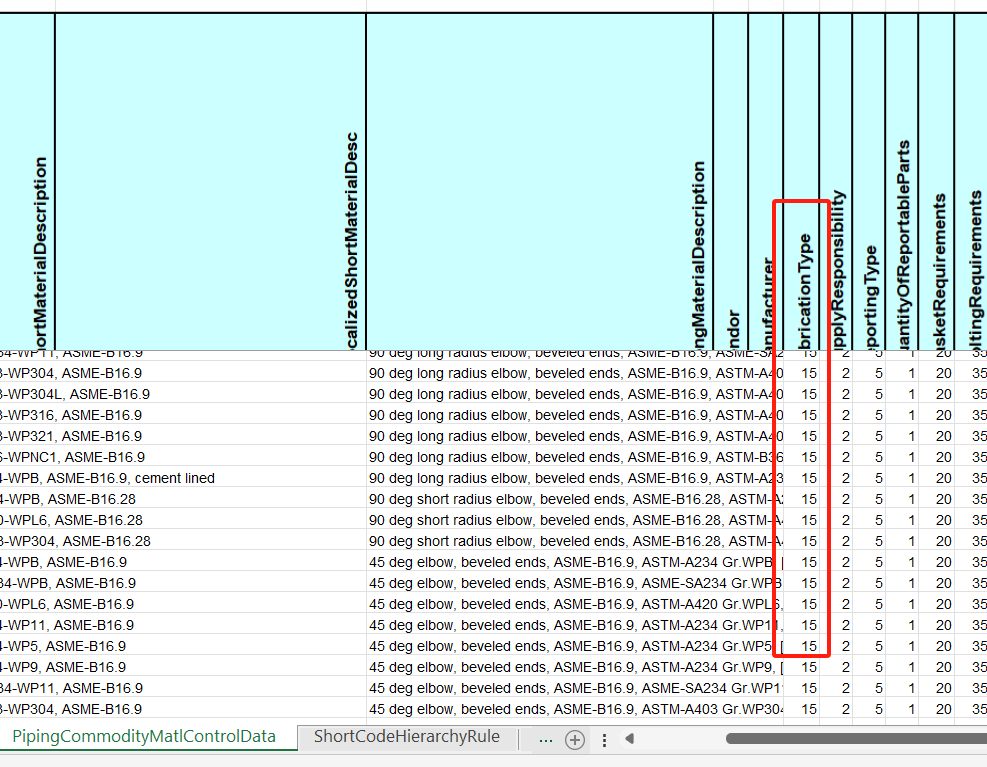Select the GasketRequirements column header
This screenshot has height=767, width=987.
(937, 181)
